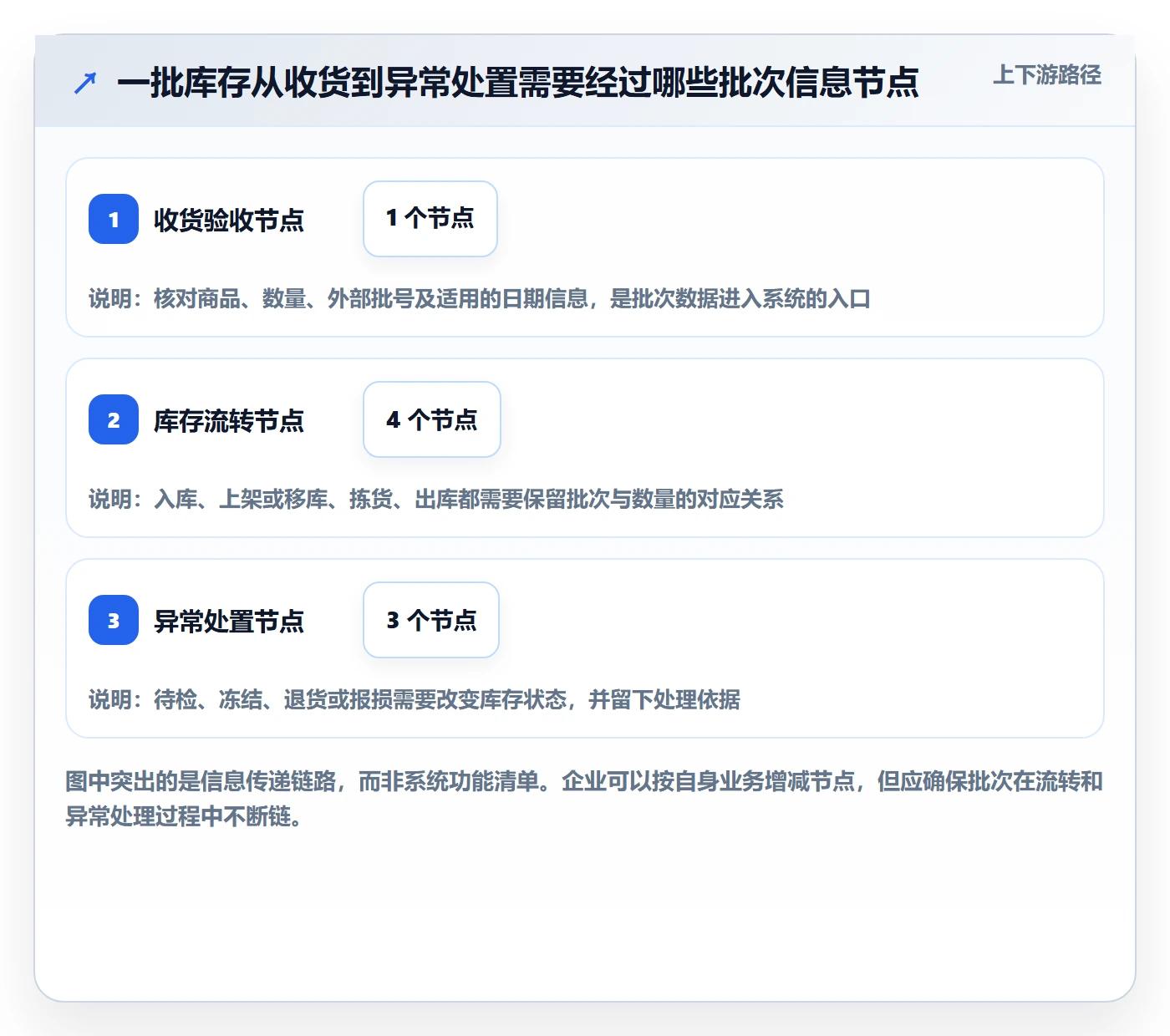Click the 3 个节点 pill
This screenshot has height=1036, width=1170.
click(431, 620)
